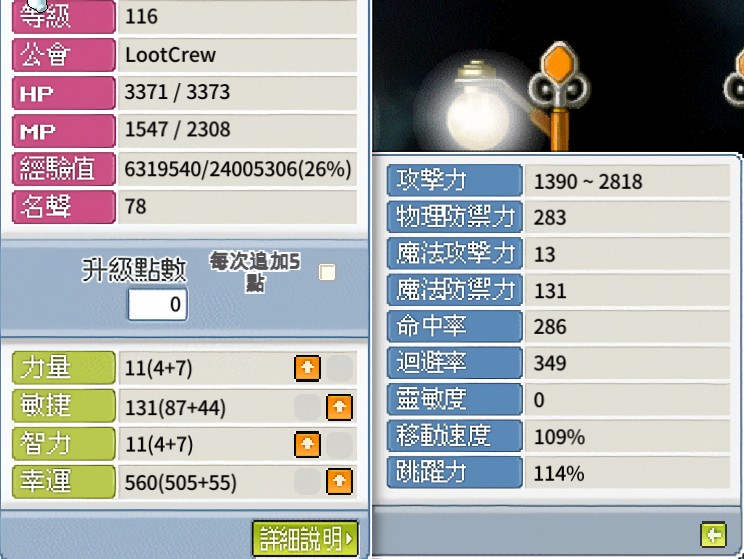The width and height of the screenshot is (744, 559).
Task: Click the greyed slot left of 幸運 arrow
Action: coord(307,482)
